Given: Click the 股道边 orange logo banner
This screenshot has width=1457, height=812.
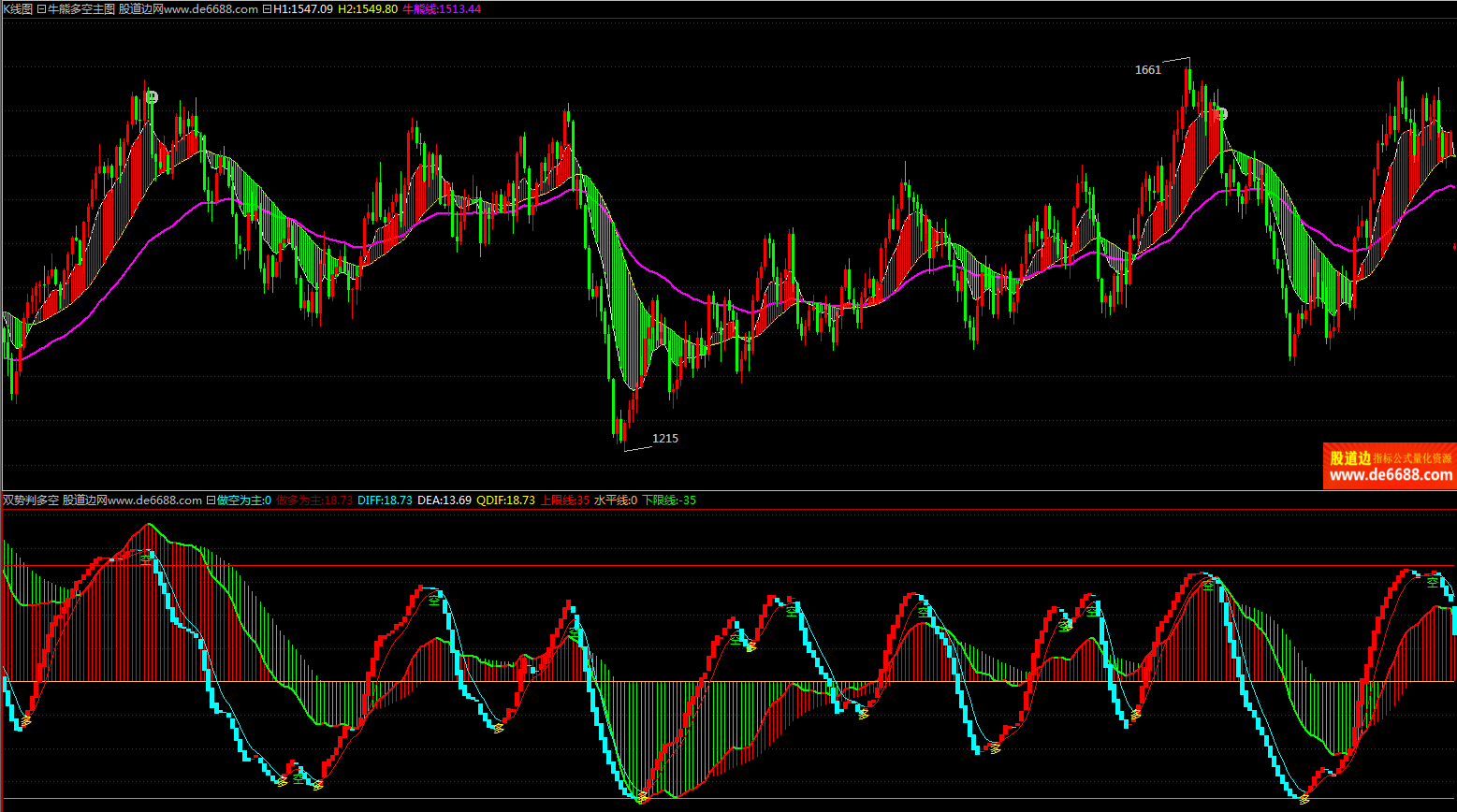Looking at the screenshot, I should point(1349,458).
